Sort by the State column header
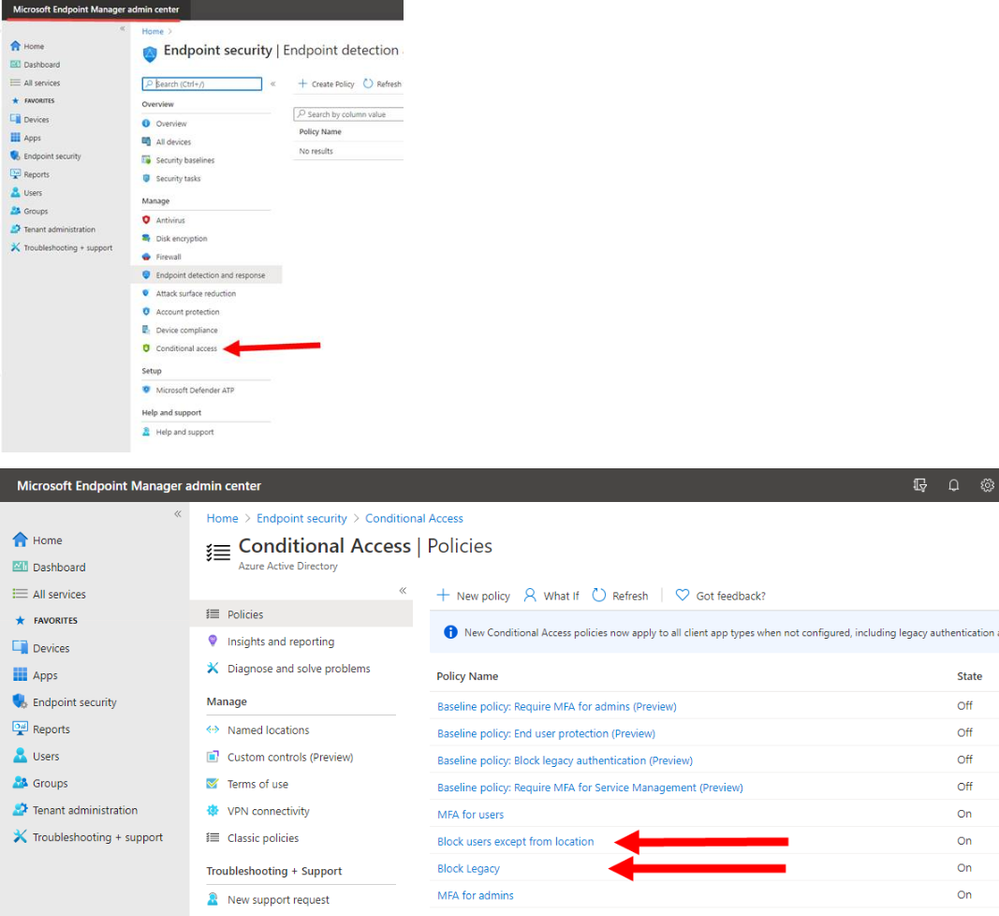The width and height of the screenshot is (999, 916). (x=969, y=676)
